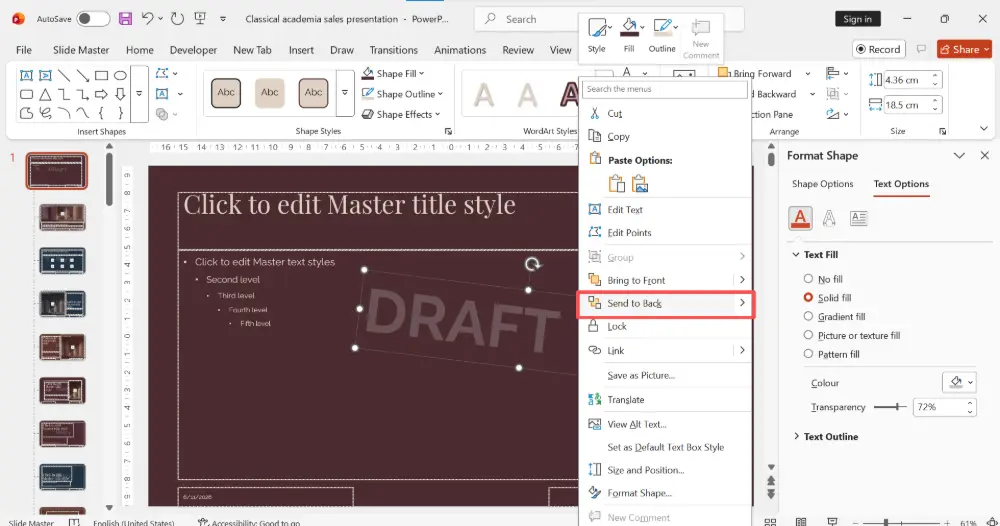Click the Transparency slider
Screen dimensions: 1000x526
tap(890, 407)
